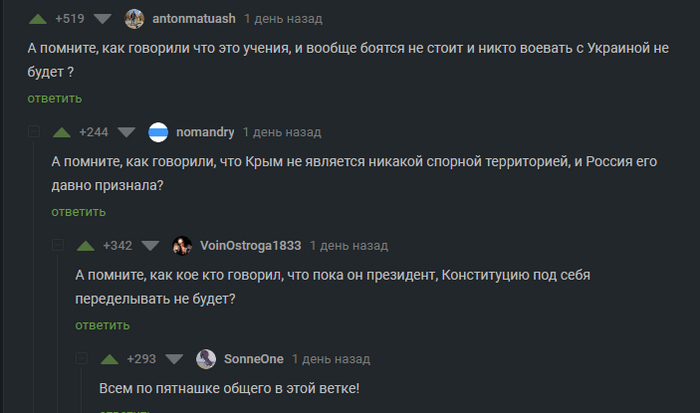This screenshot has height=413, width=700.
Task: Visit antonmatuash's profile via username
Action: click(x=193, y=19)
